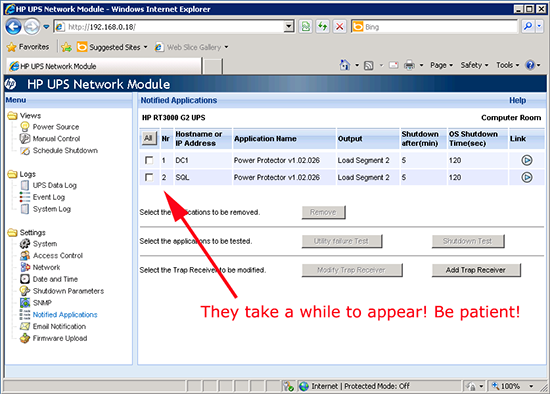The width and height of the screenshot is (550, 394).
Task: Click the browser Forward arrow button
Action: click(32, 27)
